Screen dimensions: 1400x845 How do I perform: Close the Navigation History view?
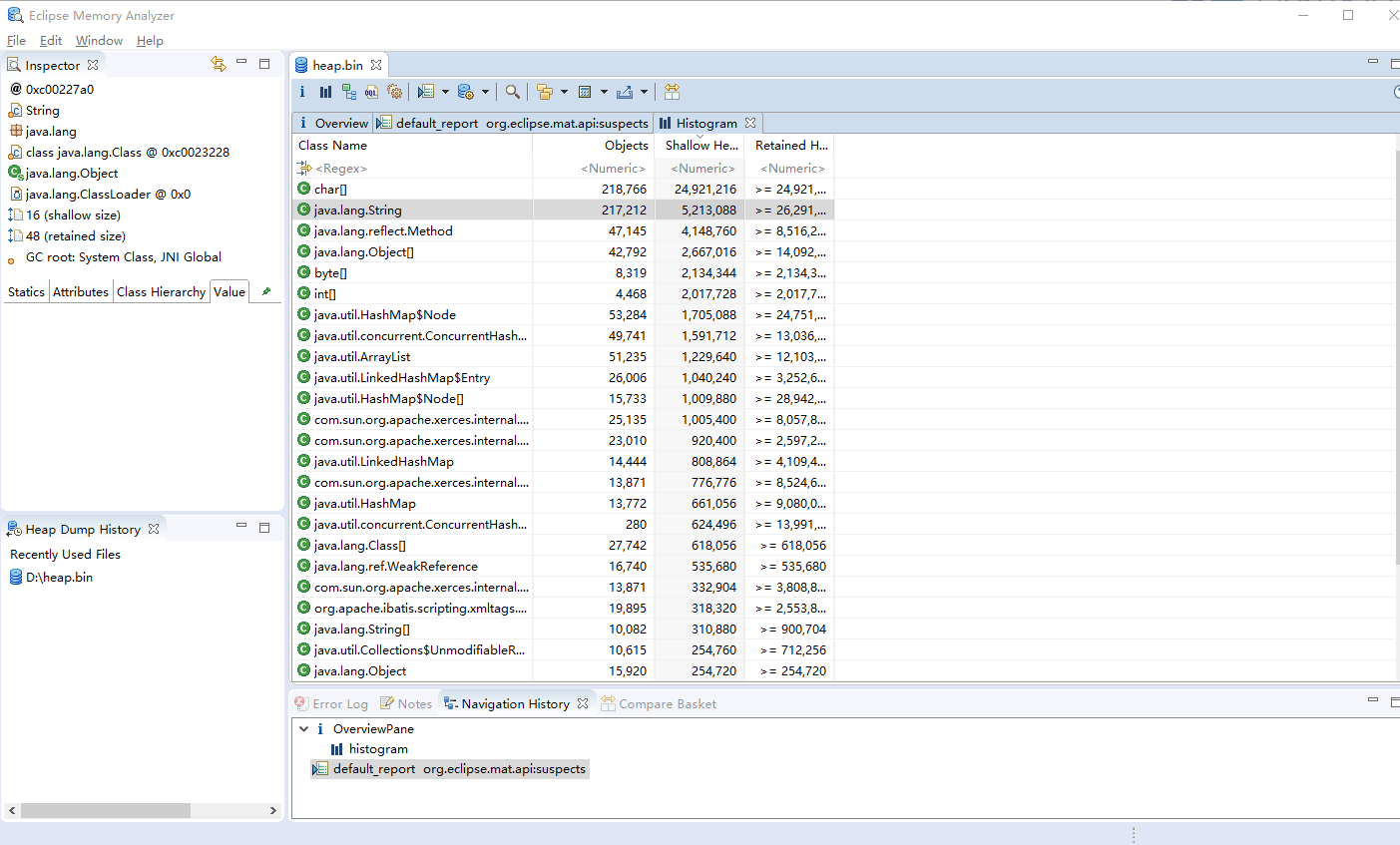coord(583,703)
